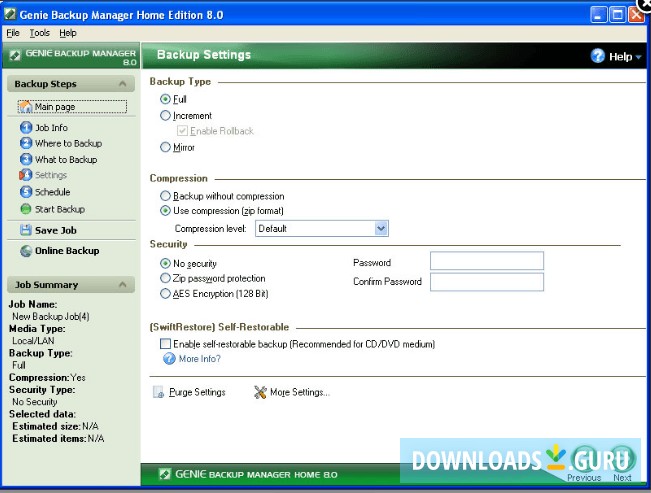Click the More Settings tools icon
This screenshot has height=493, width=651.
[x=260, y=392]
